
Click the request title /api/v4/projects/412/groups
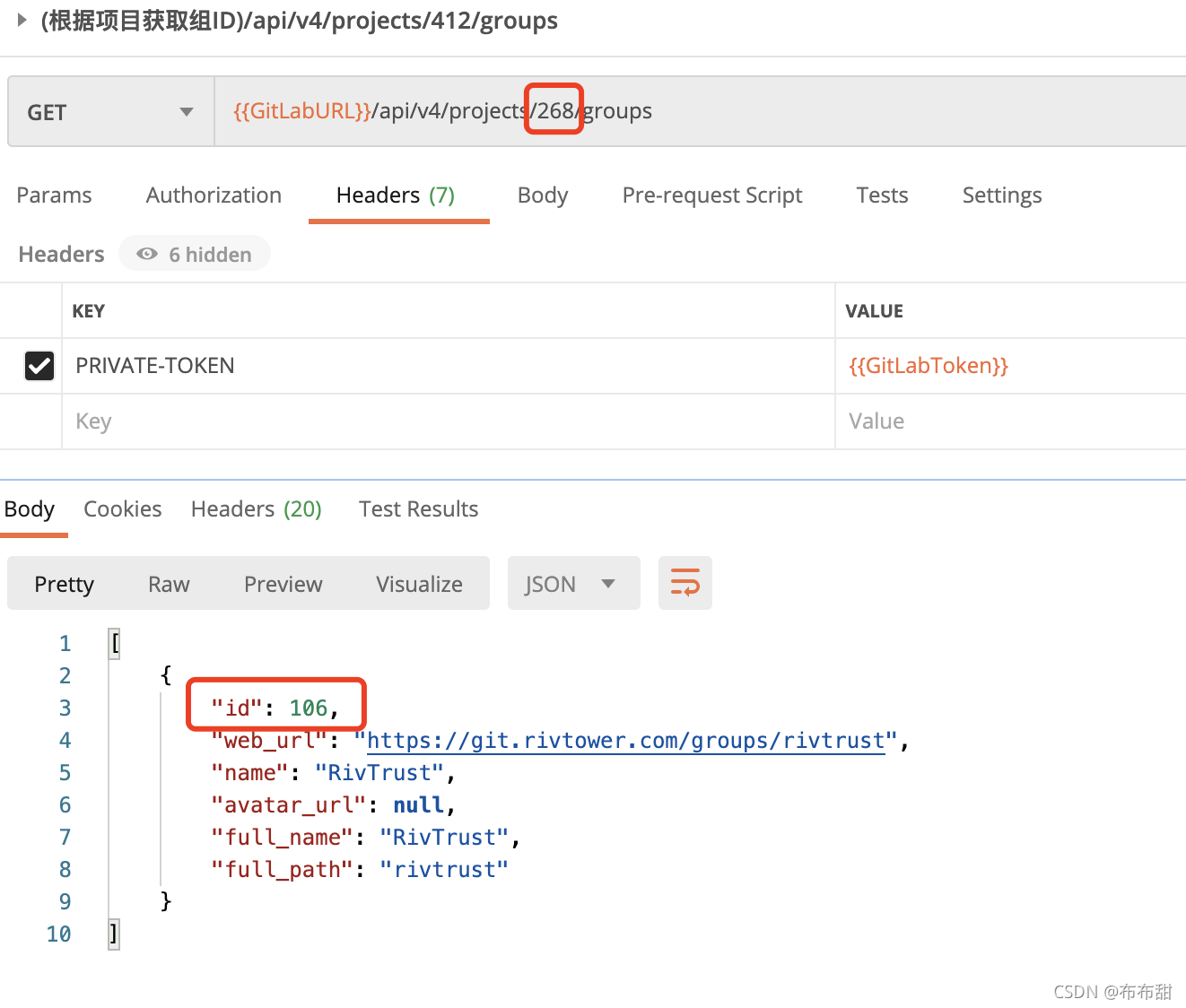pos(300,21)
